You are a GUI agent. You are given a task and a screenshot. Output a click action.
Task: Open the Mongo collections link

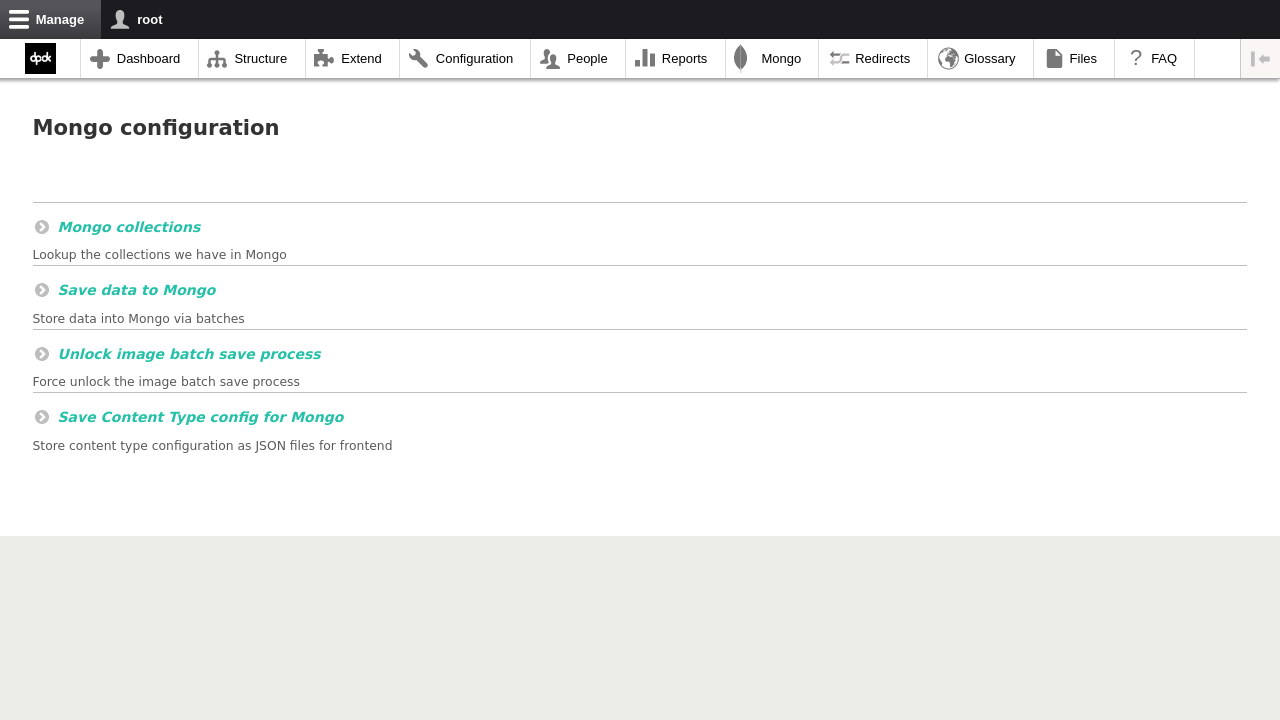click(x=129, y=227)
